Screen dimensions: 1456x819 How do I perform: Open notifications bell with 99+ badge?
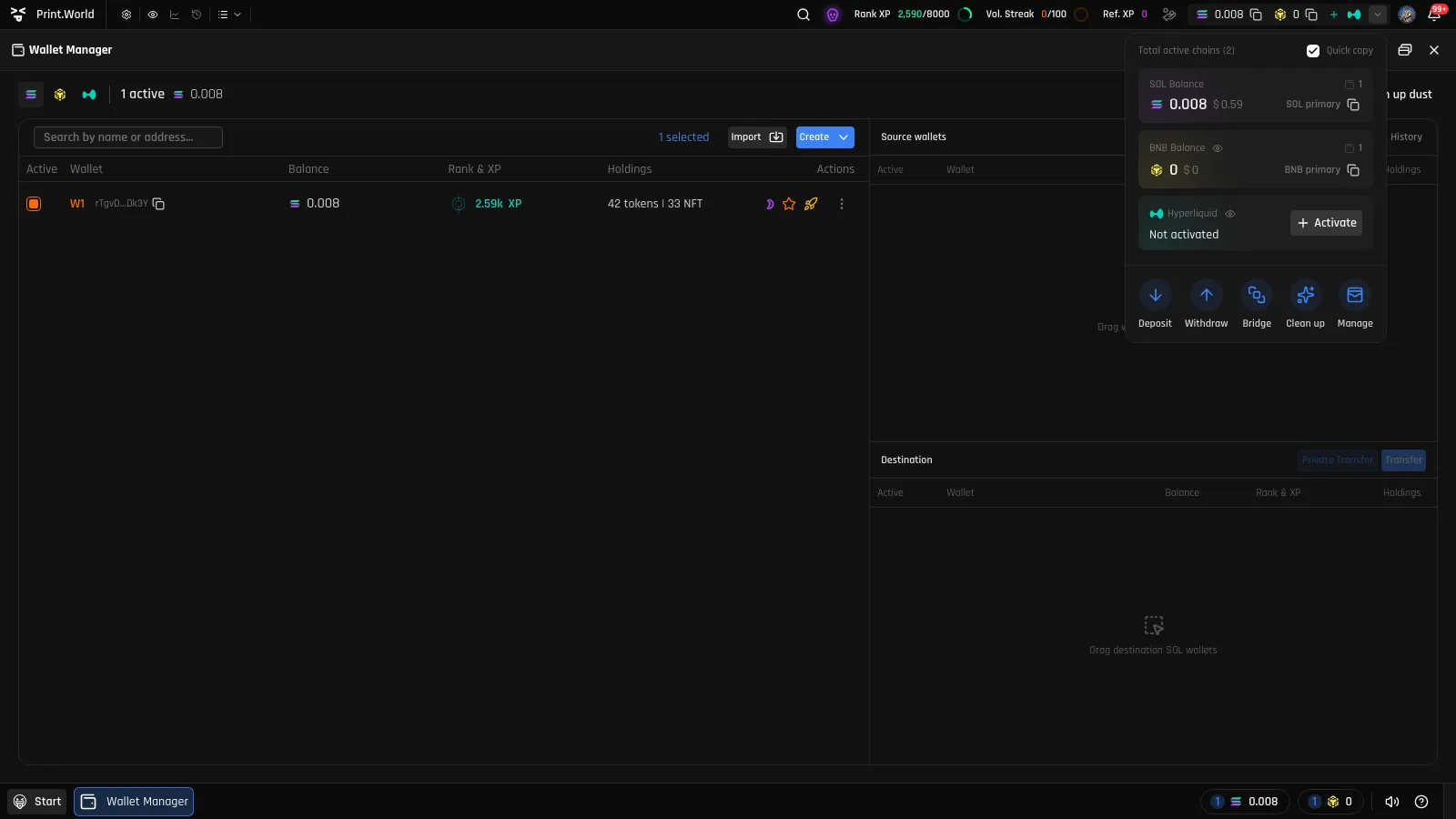1435,14
